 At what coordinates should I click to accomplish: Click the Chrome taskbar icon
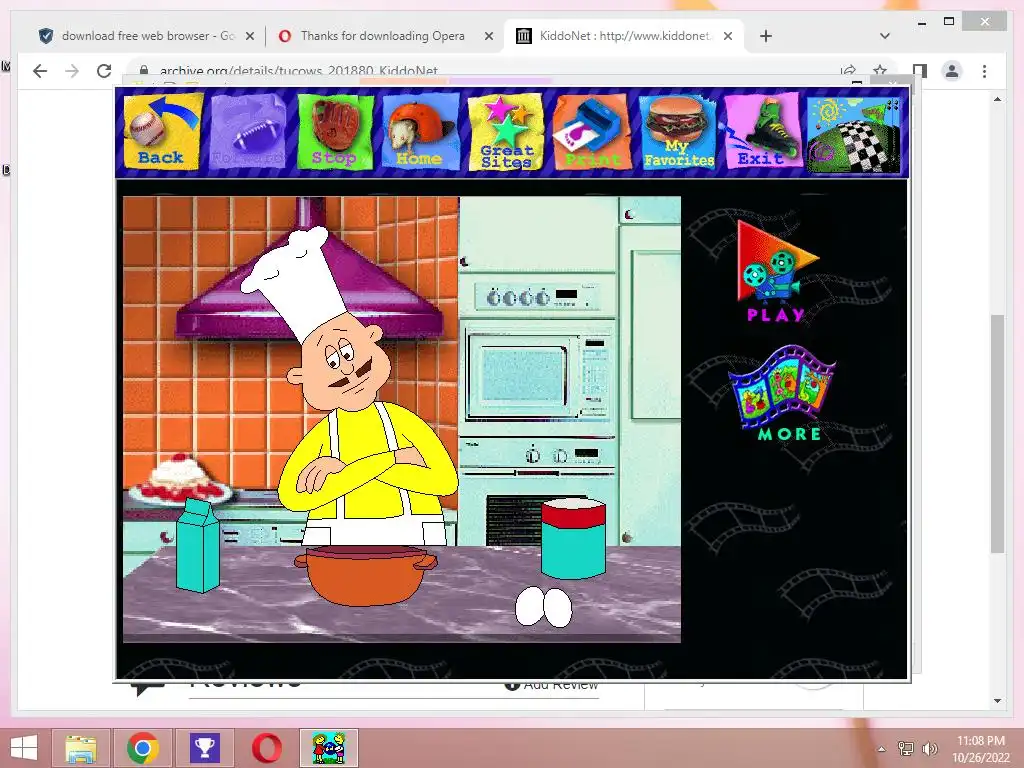143,748
